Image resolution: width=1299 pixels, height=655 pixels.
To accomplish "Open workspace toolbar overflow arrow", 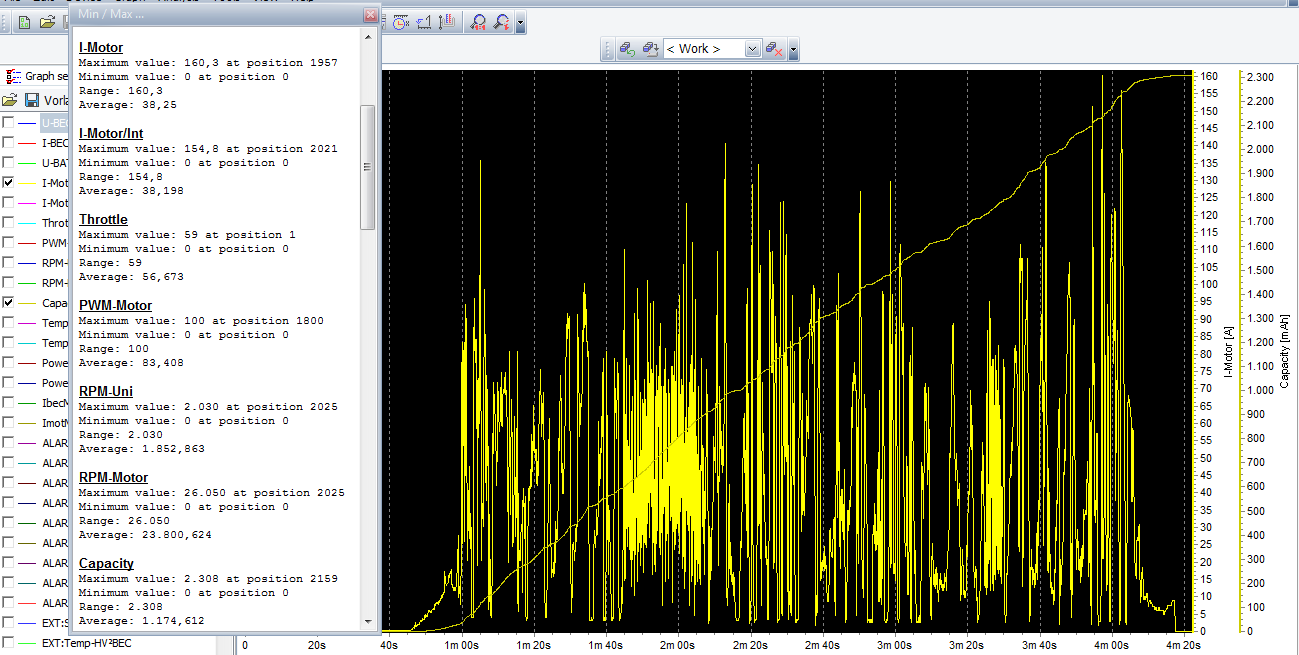I will (793, 49).
